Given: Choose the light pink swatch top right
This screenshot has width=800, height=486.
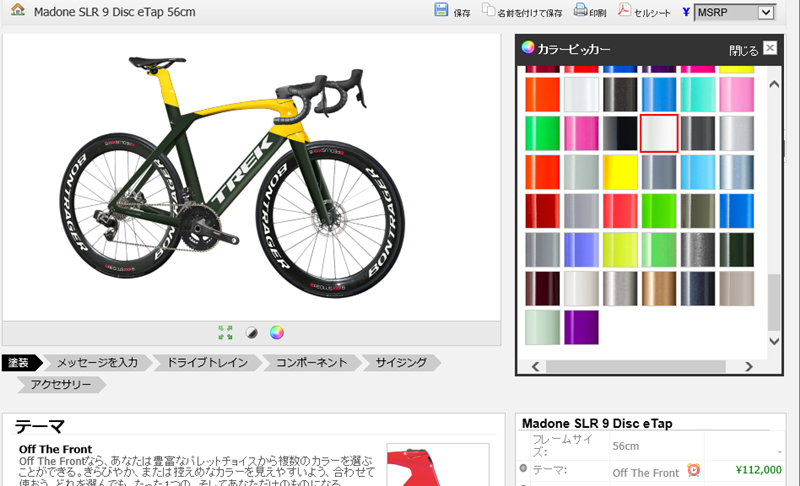Looking at the screenshot, I should point(736,95).
